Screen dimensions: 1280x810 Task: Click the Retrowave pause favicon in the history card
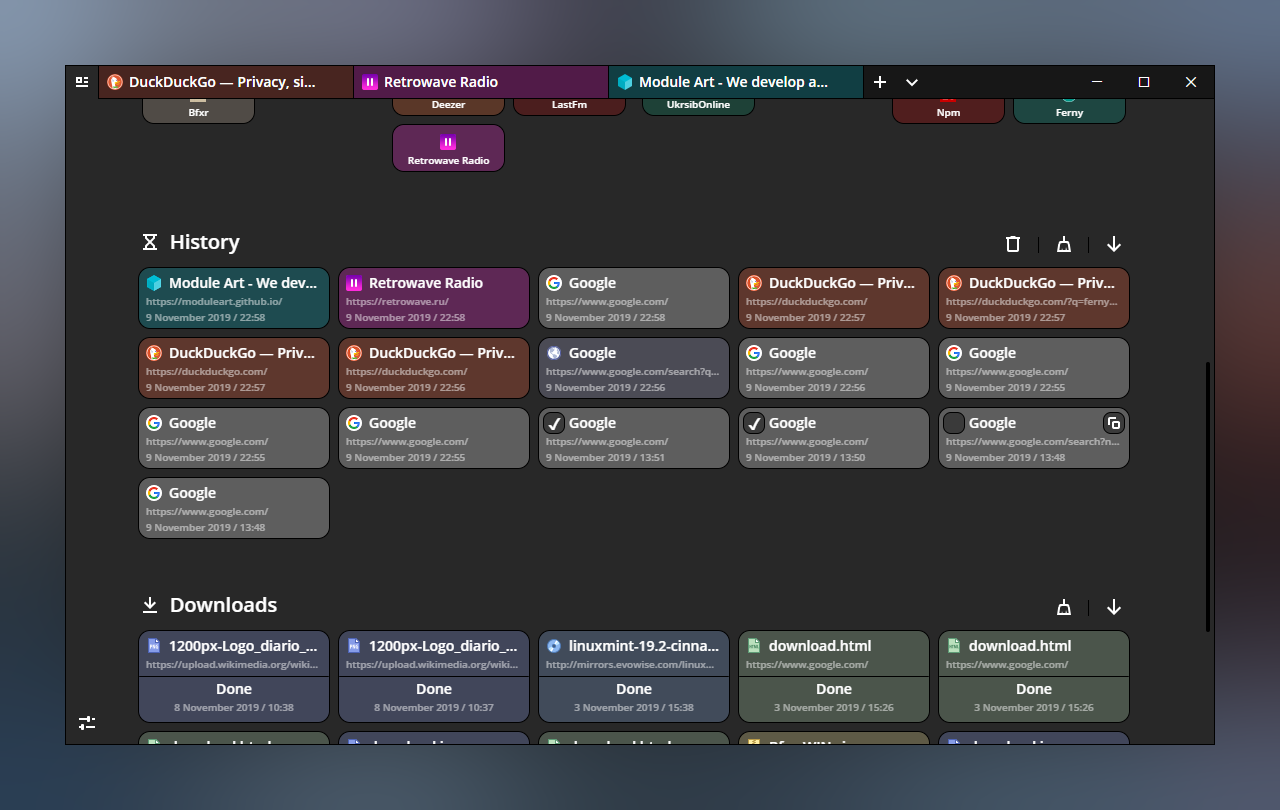pyautogui.click(x=354, y=283)
